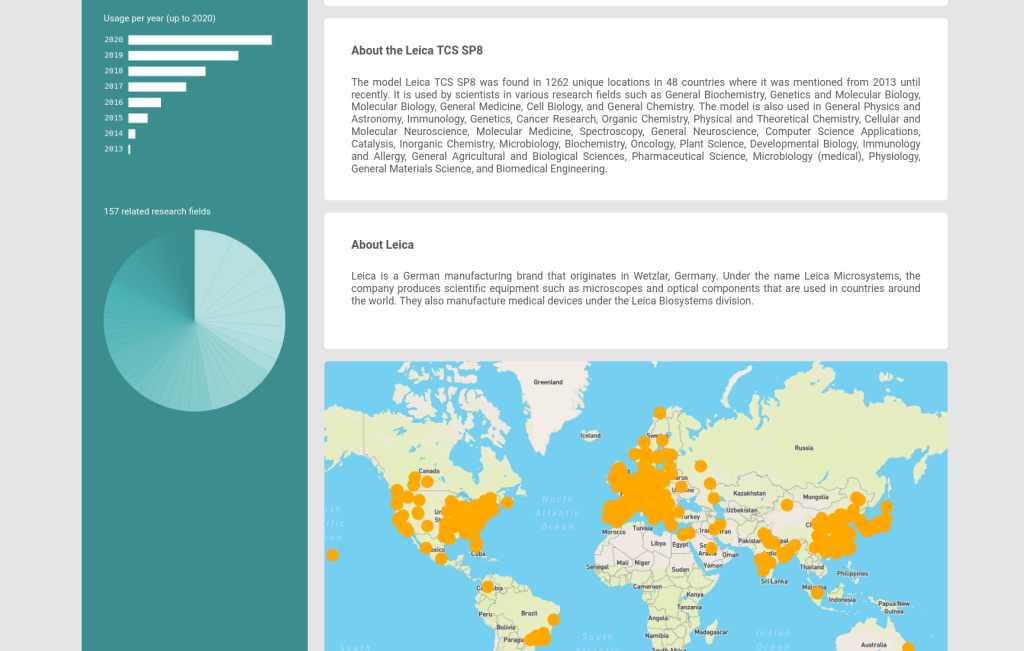1024x651 pixels.
Task: Click the Leica company description paragraph
Action: click(635, 289)
